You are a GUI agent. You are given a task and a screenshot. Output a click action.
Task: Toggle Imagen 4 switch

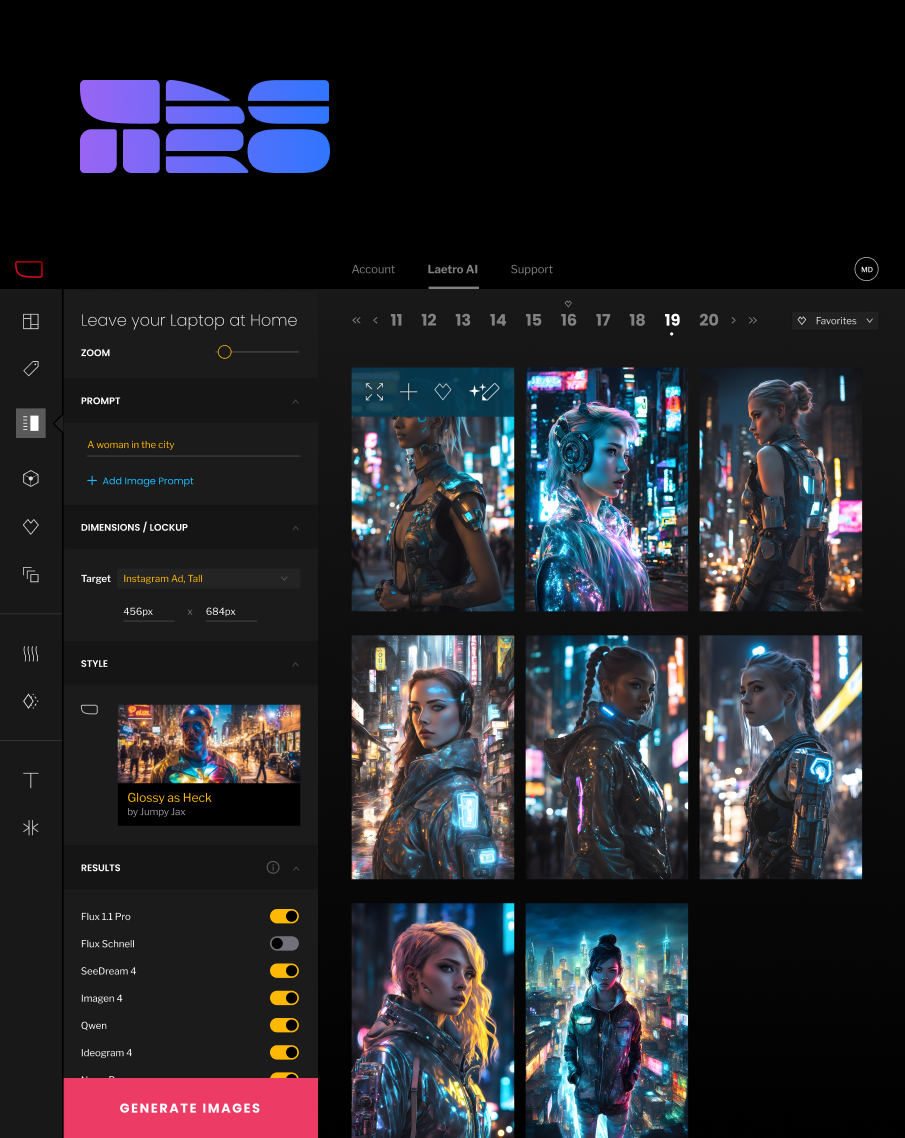click(x=284, y=998)
